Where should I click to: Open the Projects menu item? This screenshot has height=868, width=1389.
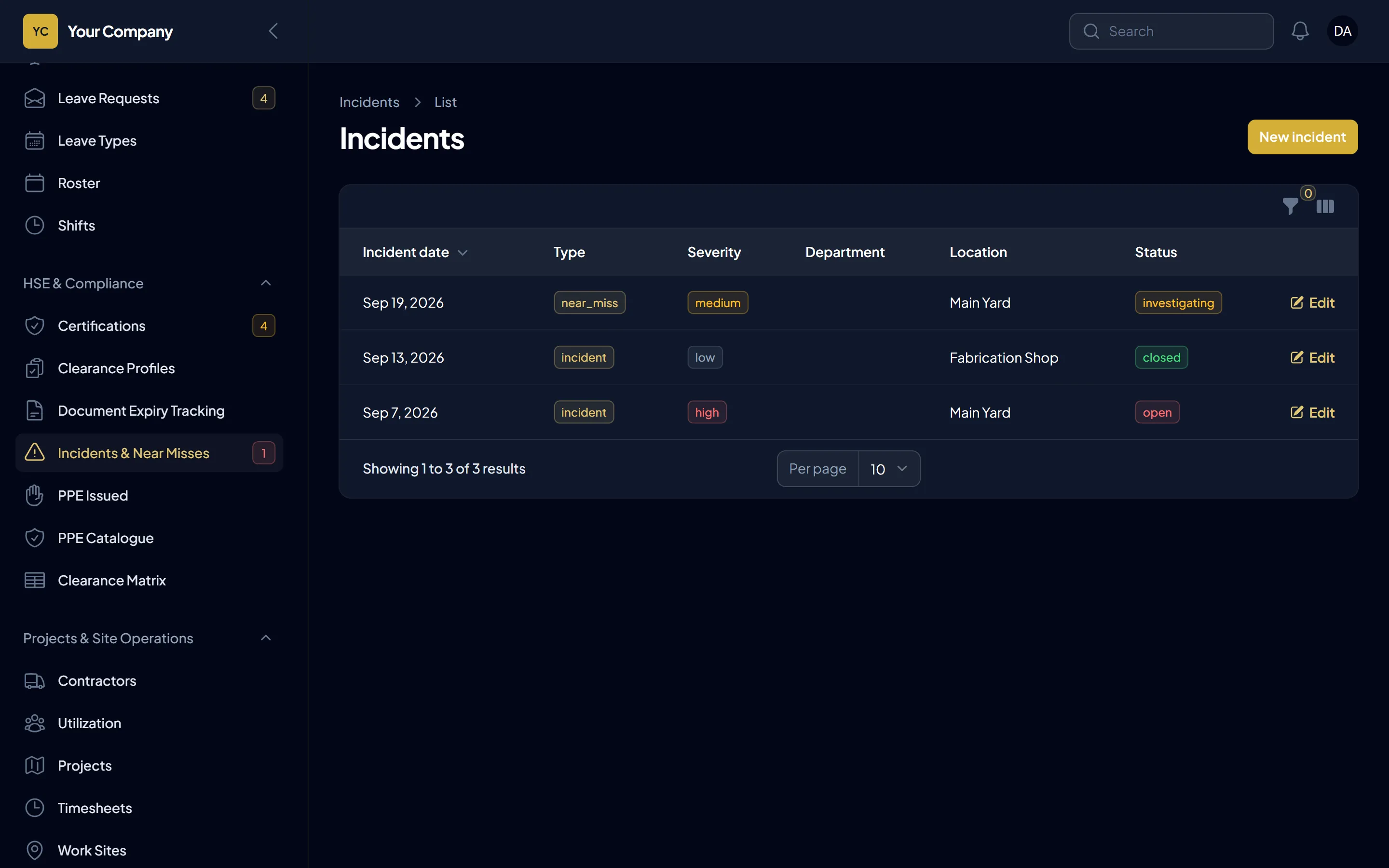tap(149, 765)
